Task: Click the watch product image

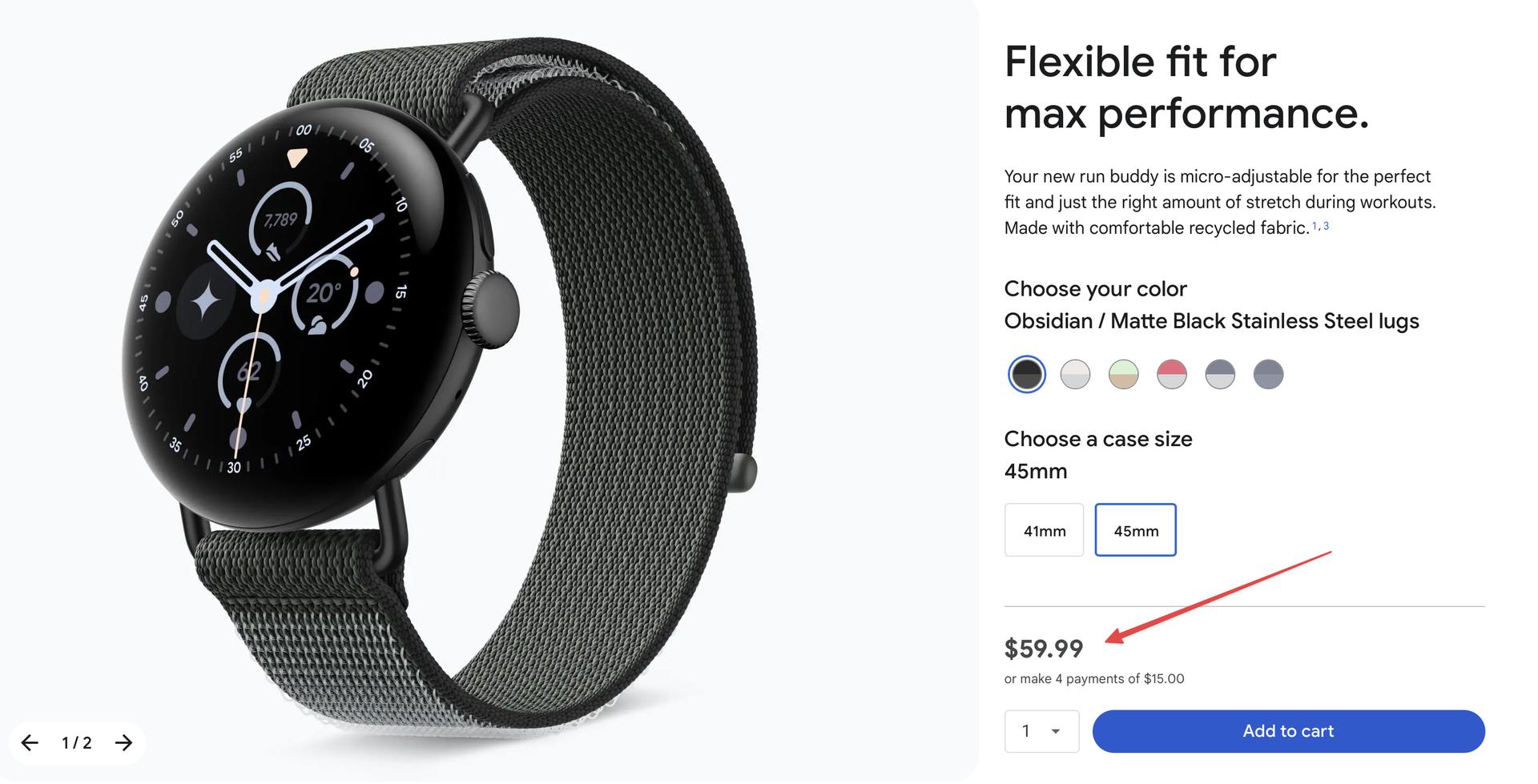Action: point(441,384)
